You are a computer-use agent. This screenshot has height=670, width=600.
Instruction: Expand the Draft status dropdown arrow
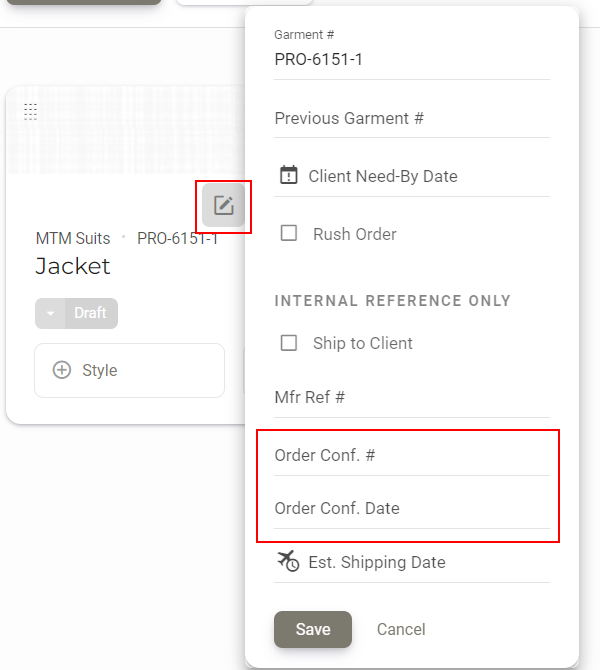50,313
